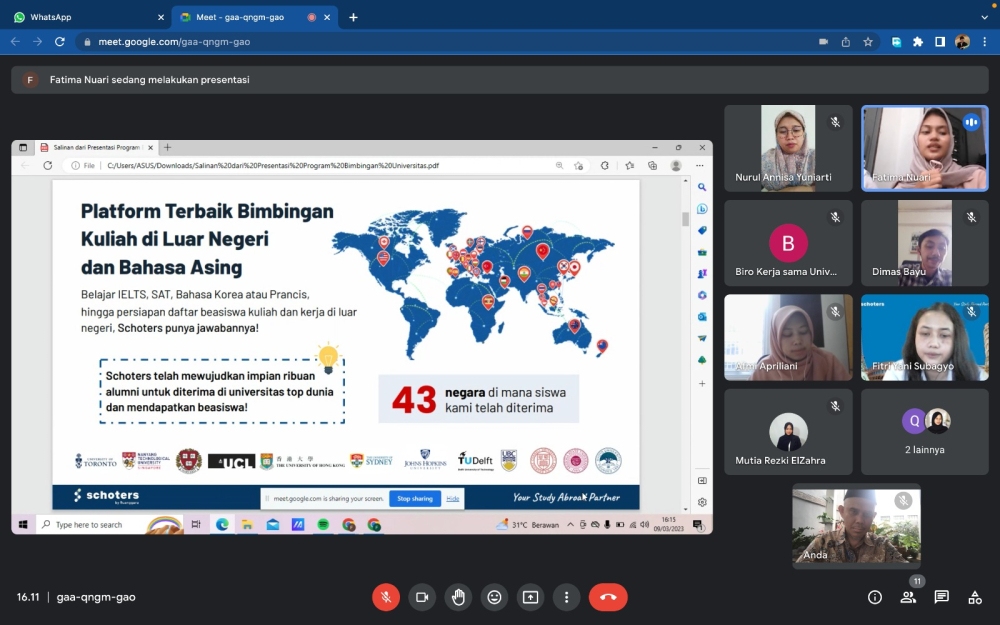Click the teal extension icon in Chrome toolbar

tap(896, 41)
